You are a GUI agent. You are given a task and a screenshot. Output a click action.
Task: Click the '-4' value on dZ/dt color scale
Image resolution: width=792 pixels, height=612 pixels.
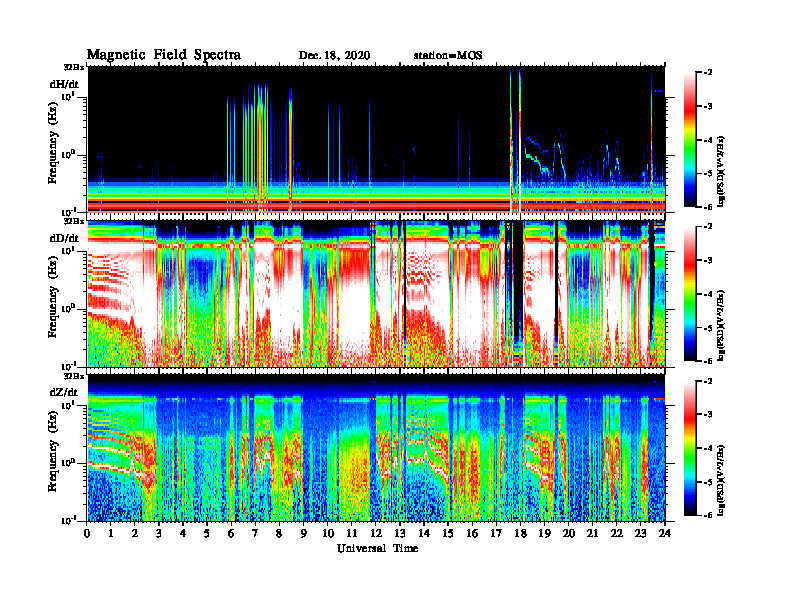pos(709,448)
